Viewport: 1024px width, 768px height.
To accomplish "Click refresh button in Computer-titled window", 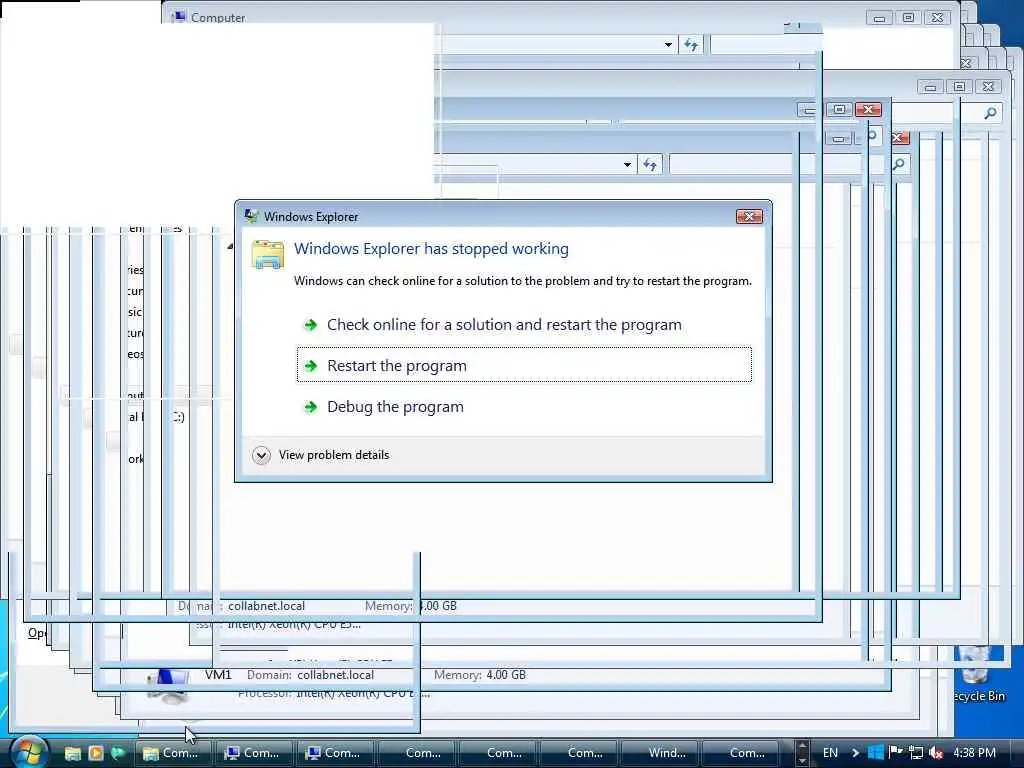I will [x=691, y=45].
